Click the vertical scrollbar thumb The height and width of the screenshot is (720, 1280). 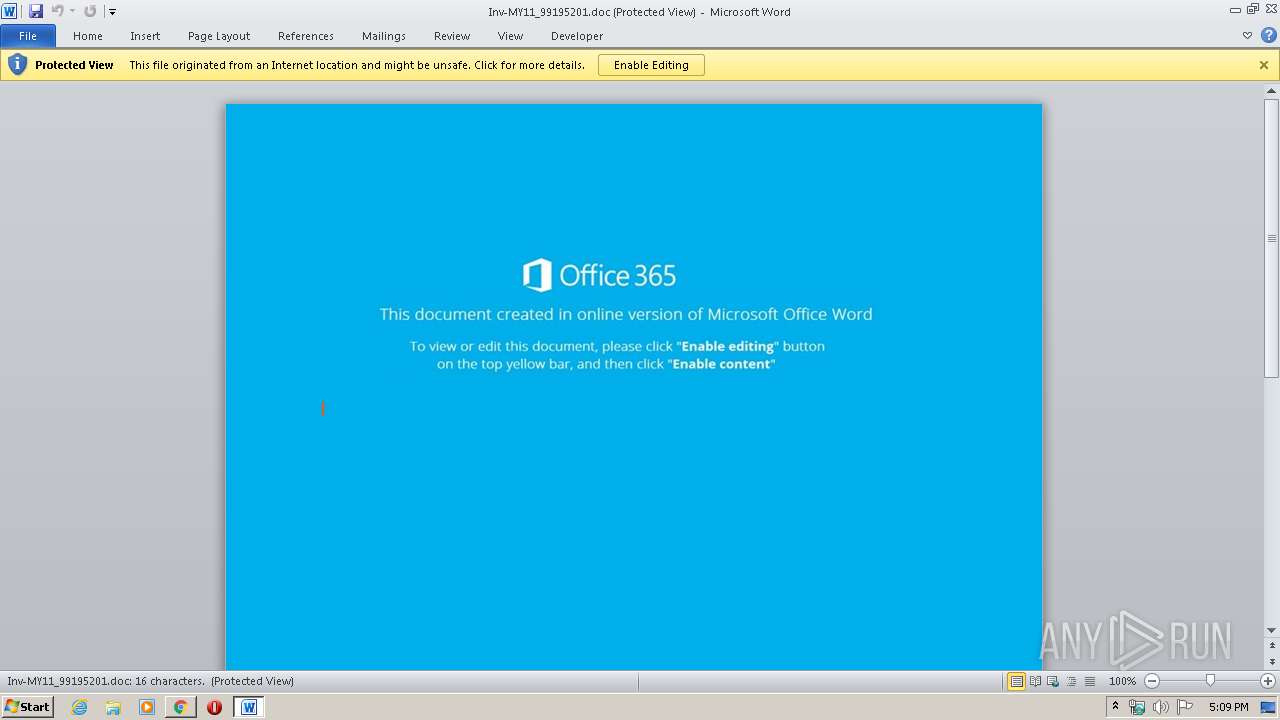tap(1272, 238)
